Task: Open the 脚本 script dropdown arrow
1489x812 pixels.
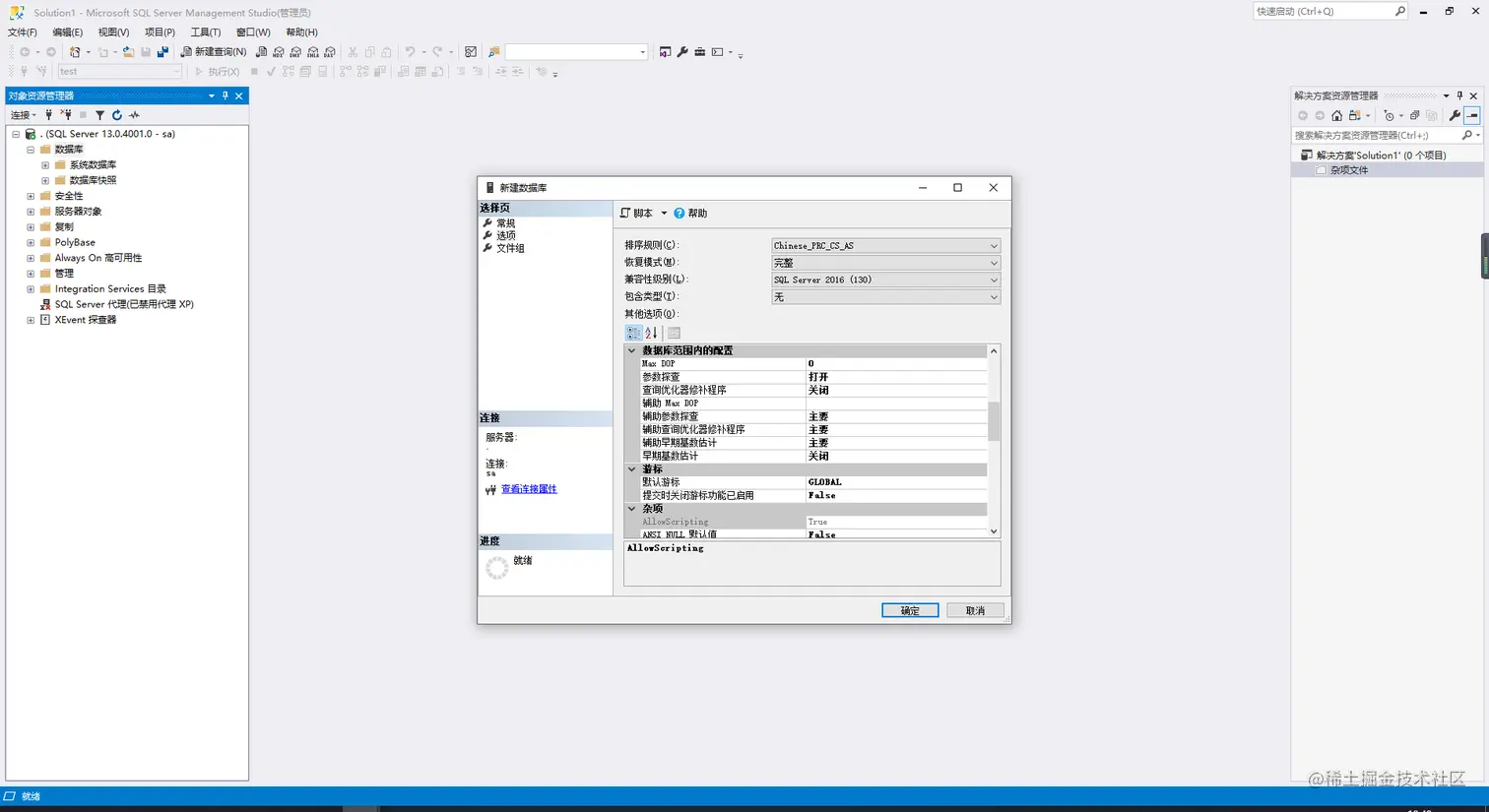Action: 664,214
